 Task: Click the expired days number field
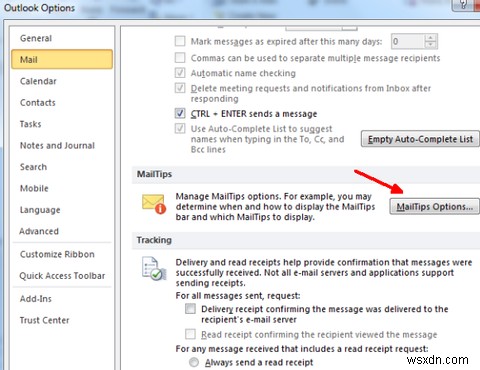(x=408, y=41)
